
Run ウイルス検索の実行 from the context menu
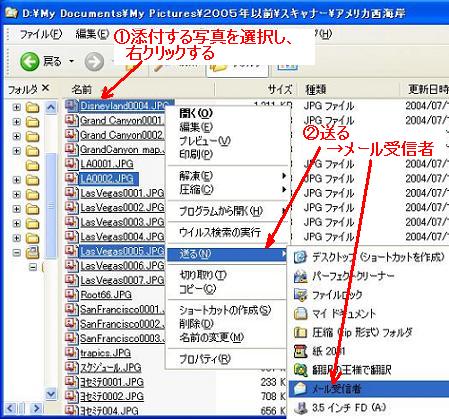click(x=220, y=232)
